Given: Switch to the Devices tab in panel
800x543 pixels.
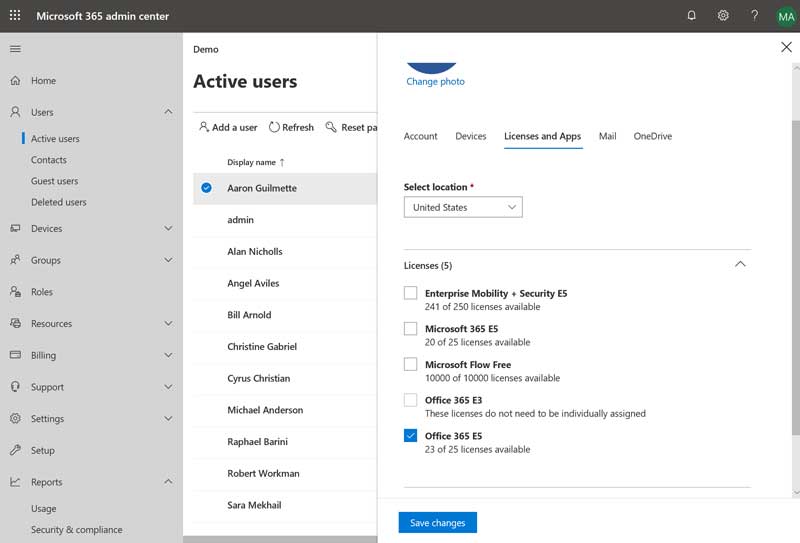Looking at the screenshot, I should click(470, 136).
